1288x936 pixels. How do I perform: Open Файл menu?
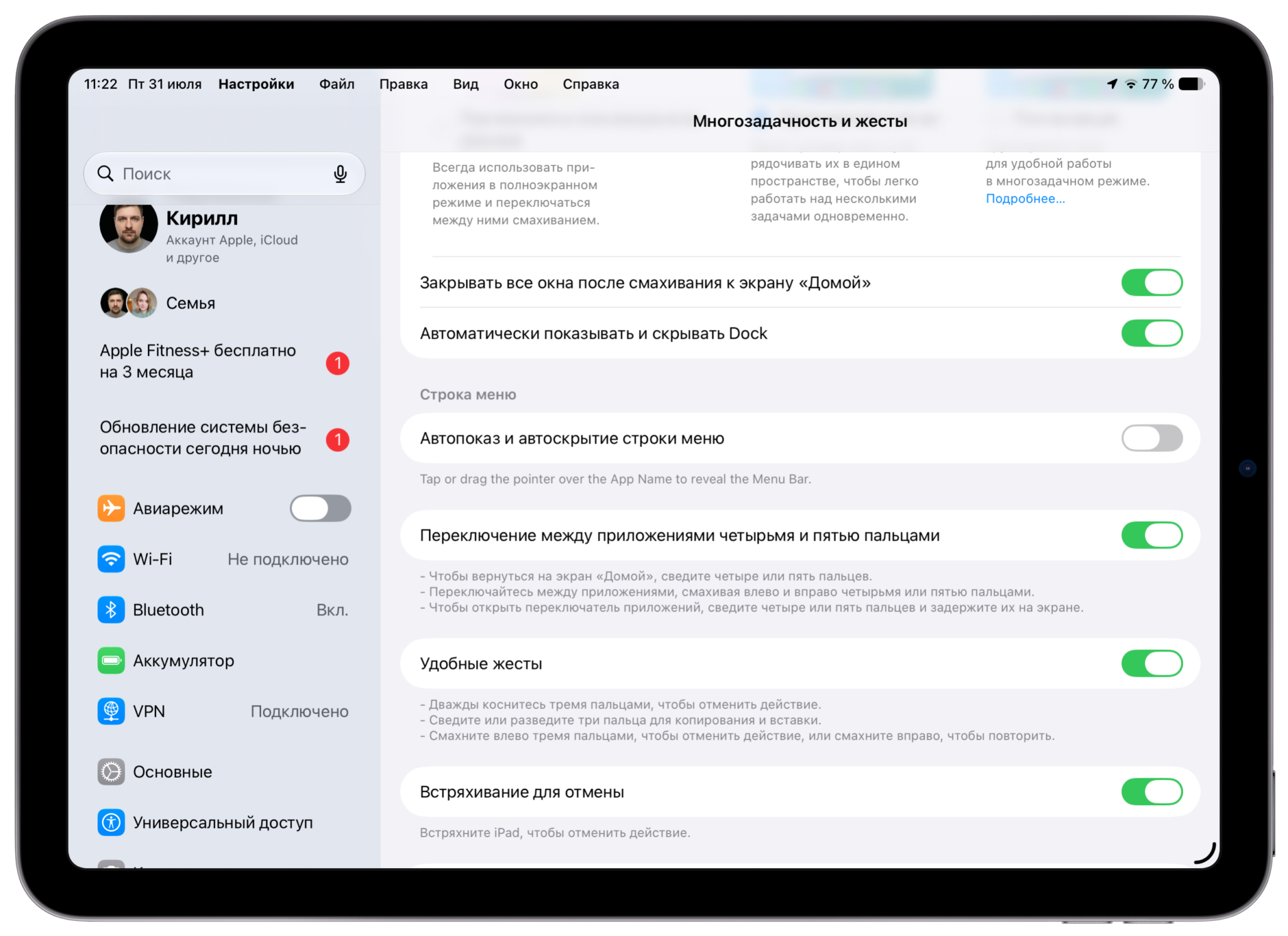point(336,84)
